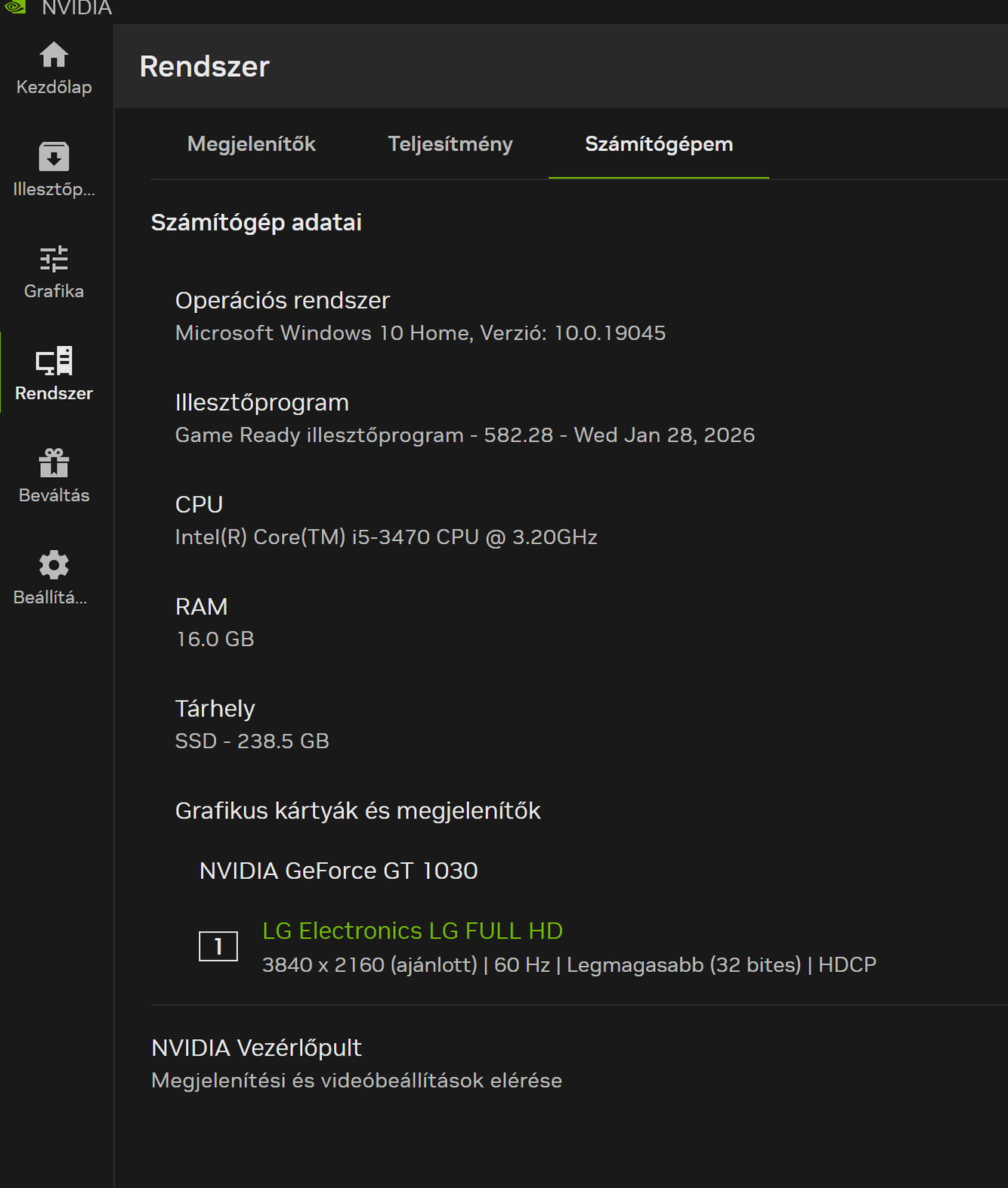The image size is (1008, 1188).
Task: Open the LG Electronics LG FULL HD link
Action: click(x=413, y=930)
